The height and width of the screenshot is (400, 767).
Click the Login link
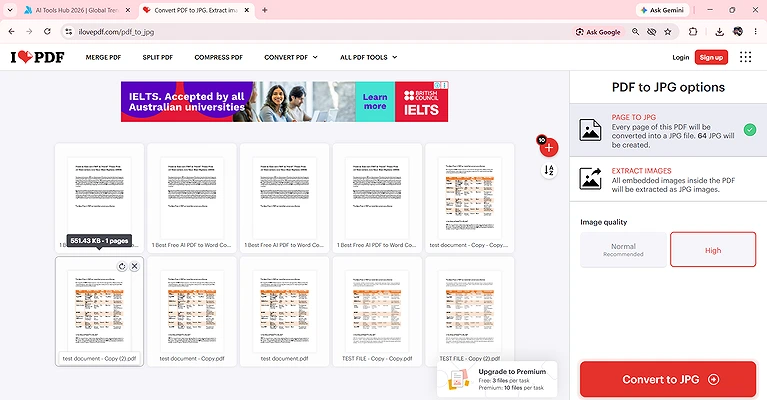point(680,57)
